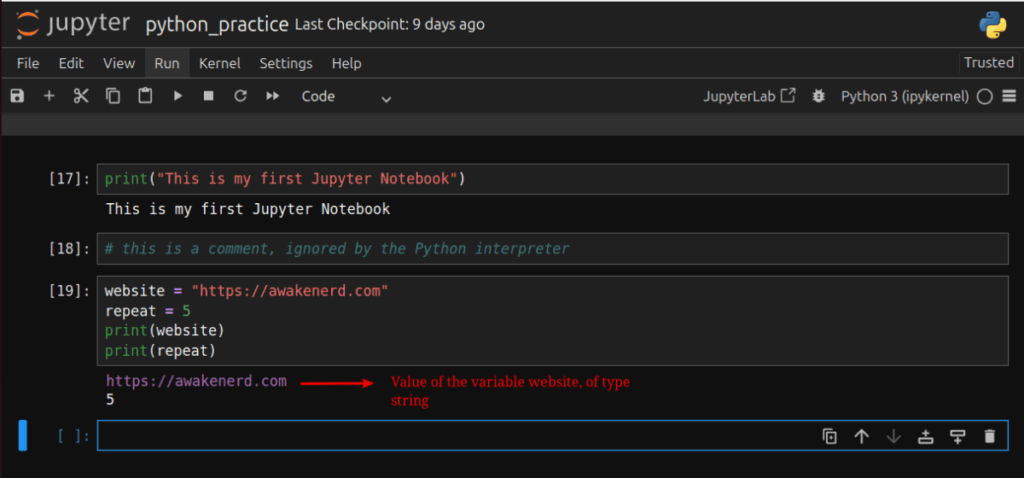Cut the selected cell with scissors icon
The image size is (1024, 478).
pyautogui.click(x=81, y=96)
